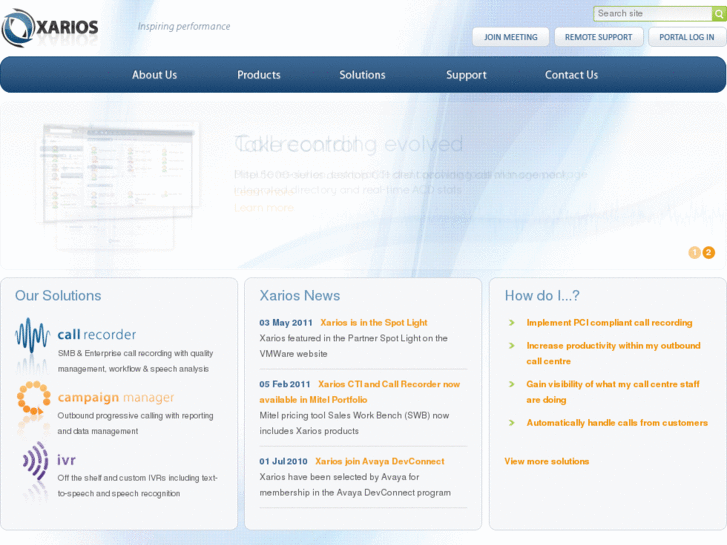Click the 03 May 2011 date

(286, 323)
